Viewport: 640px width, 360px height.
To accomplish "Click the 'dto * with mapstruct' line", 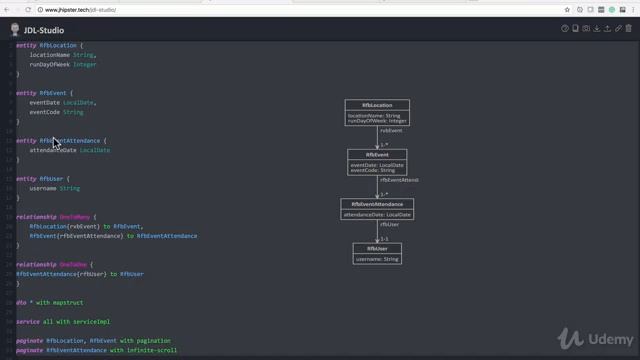I will click(50, 302).
